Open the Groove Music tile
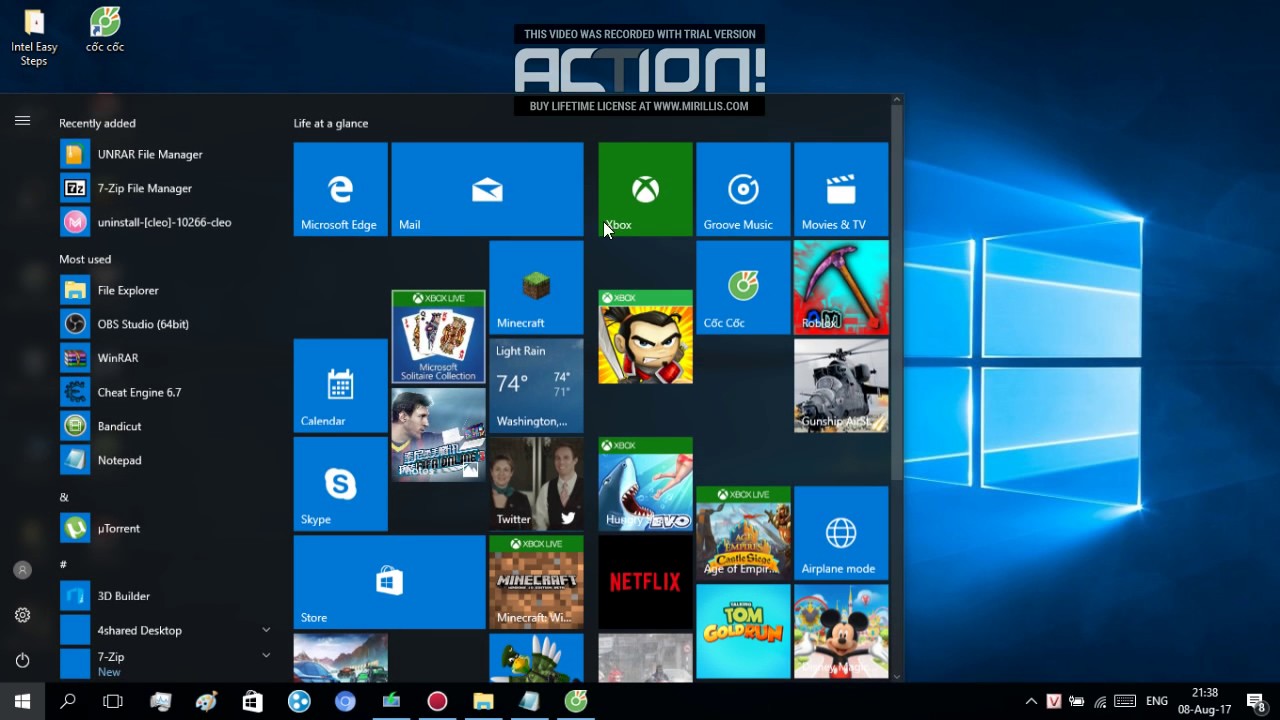 point(743,189)
